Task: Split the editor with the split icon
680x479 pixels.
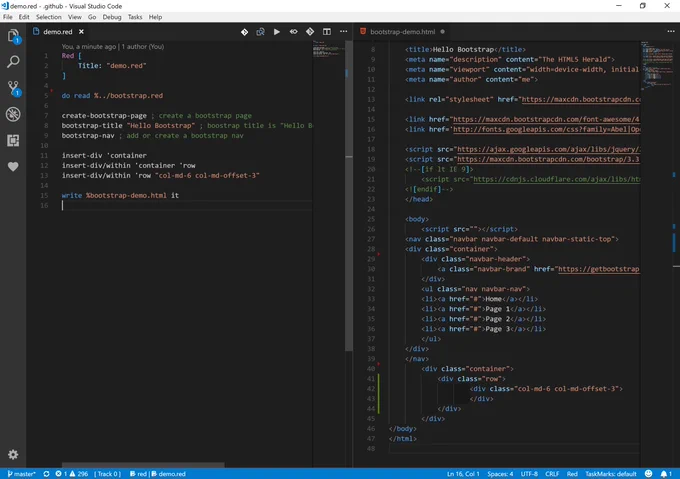Action: [x=327, y=32]
